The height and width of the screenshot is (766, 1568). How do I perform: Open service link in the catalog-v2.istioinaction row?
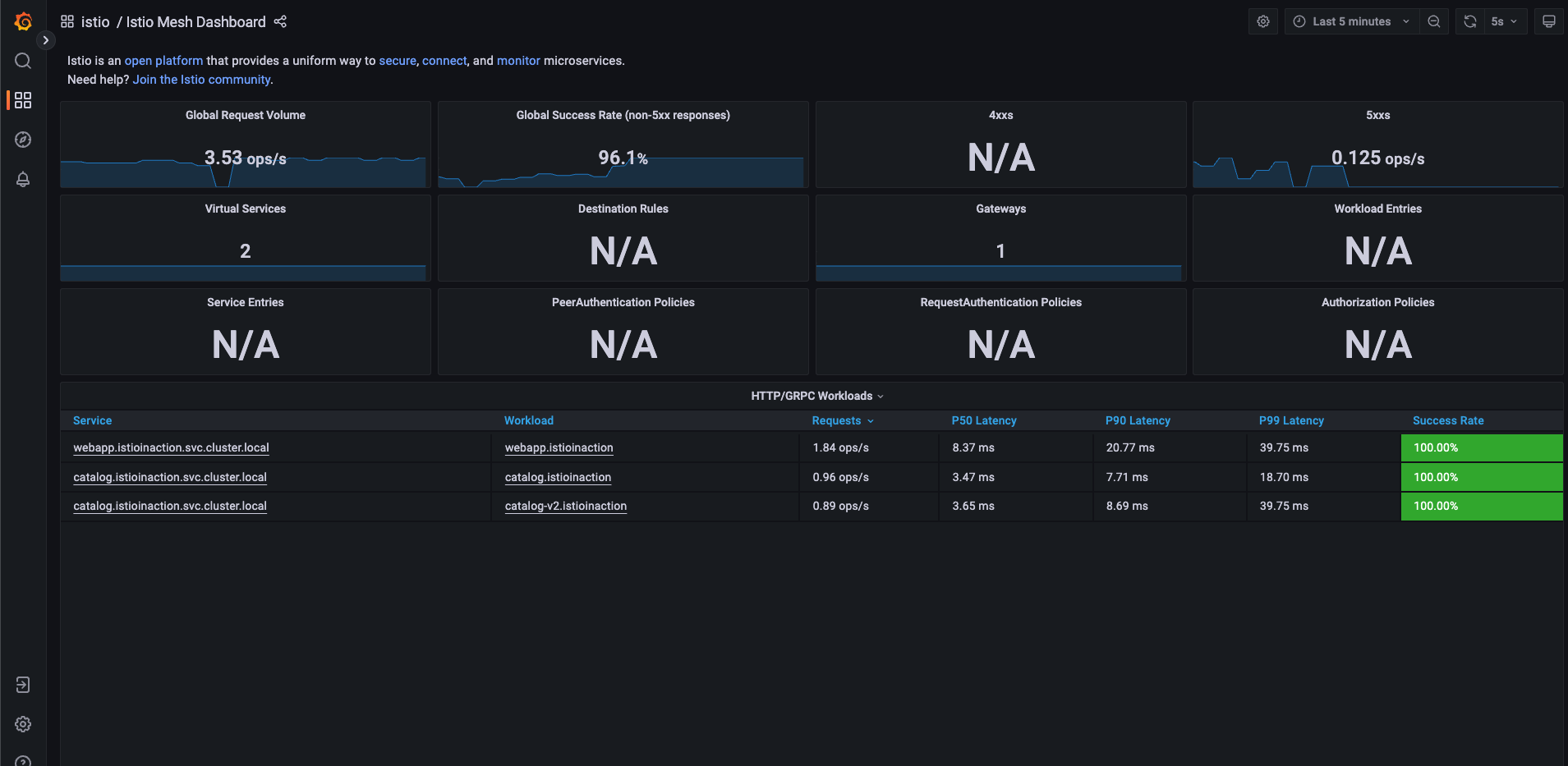pos(170,506)
